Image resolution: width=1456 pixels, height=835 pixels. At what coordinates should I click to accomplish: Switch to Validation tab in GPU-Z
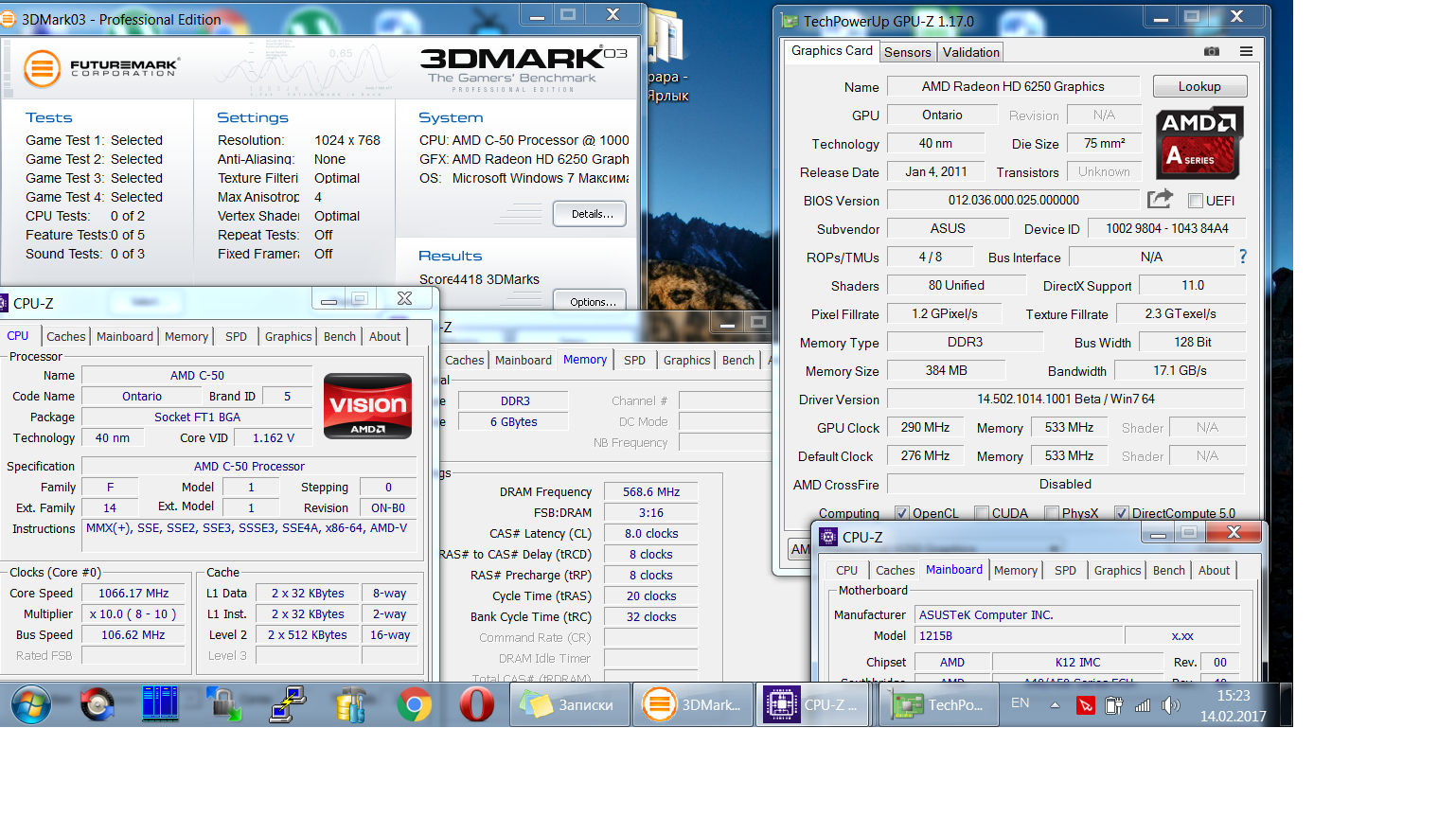tap(970, 52)
